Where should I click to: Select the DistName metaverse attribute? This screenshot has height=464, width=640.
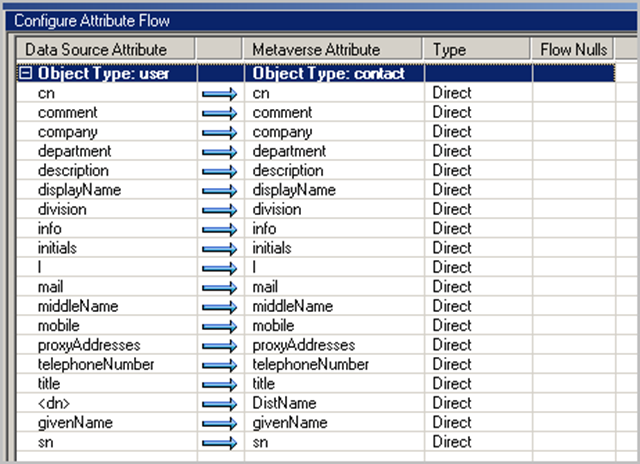tap(283, 403)
